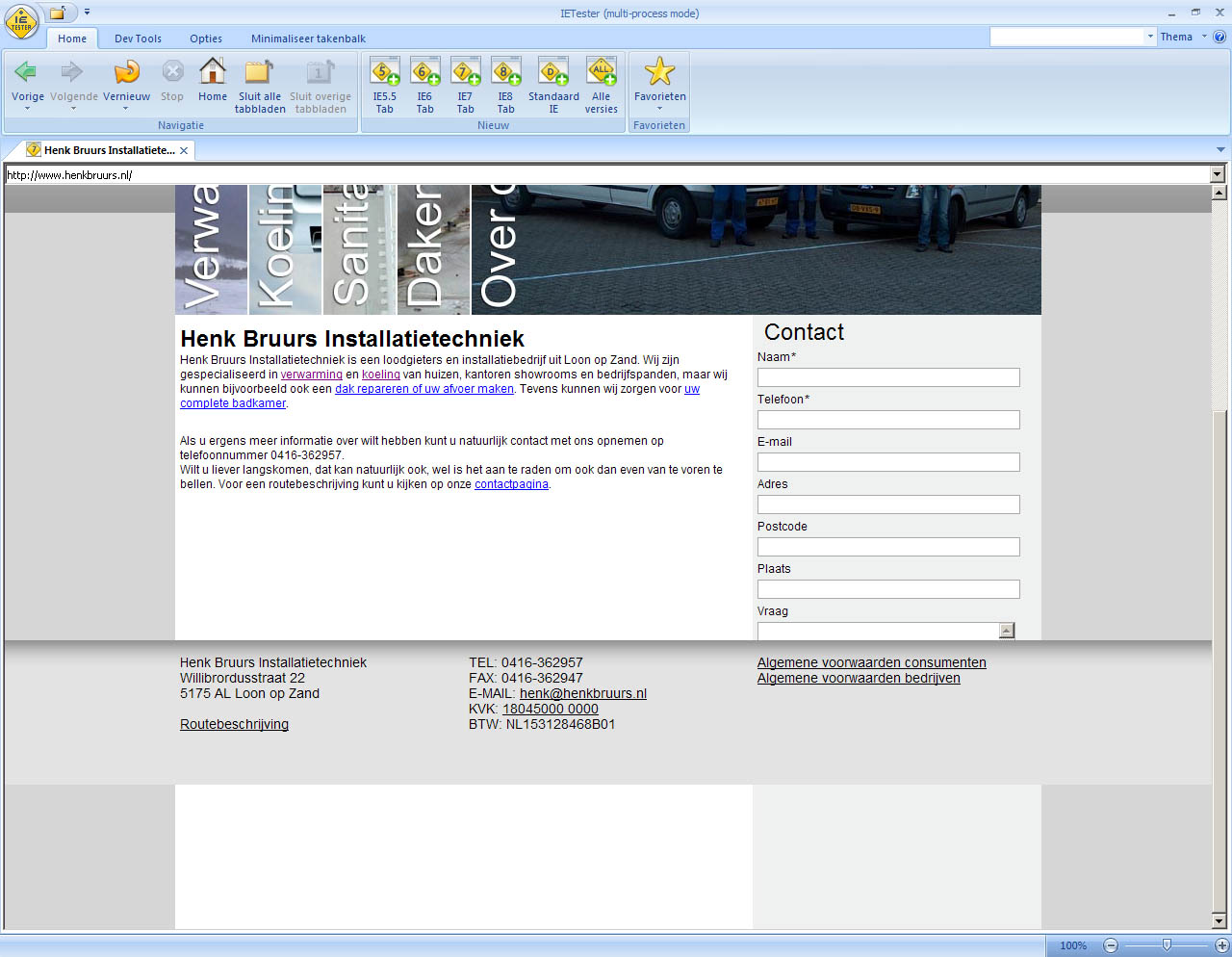This screenshot has height=957, width=1232.
Task: Click the Plaats input field
Action: pos(888,589)
